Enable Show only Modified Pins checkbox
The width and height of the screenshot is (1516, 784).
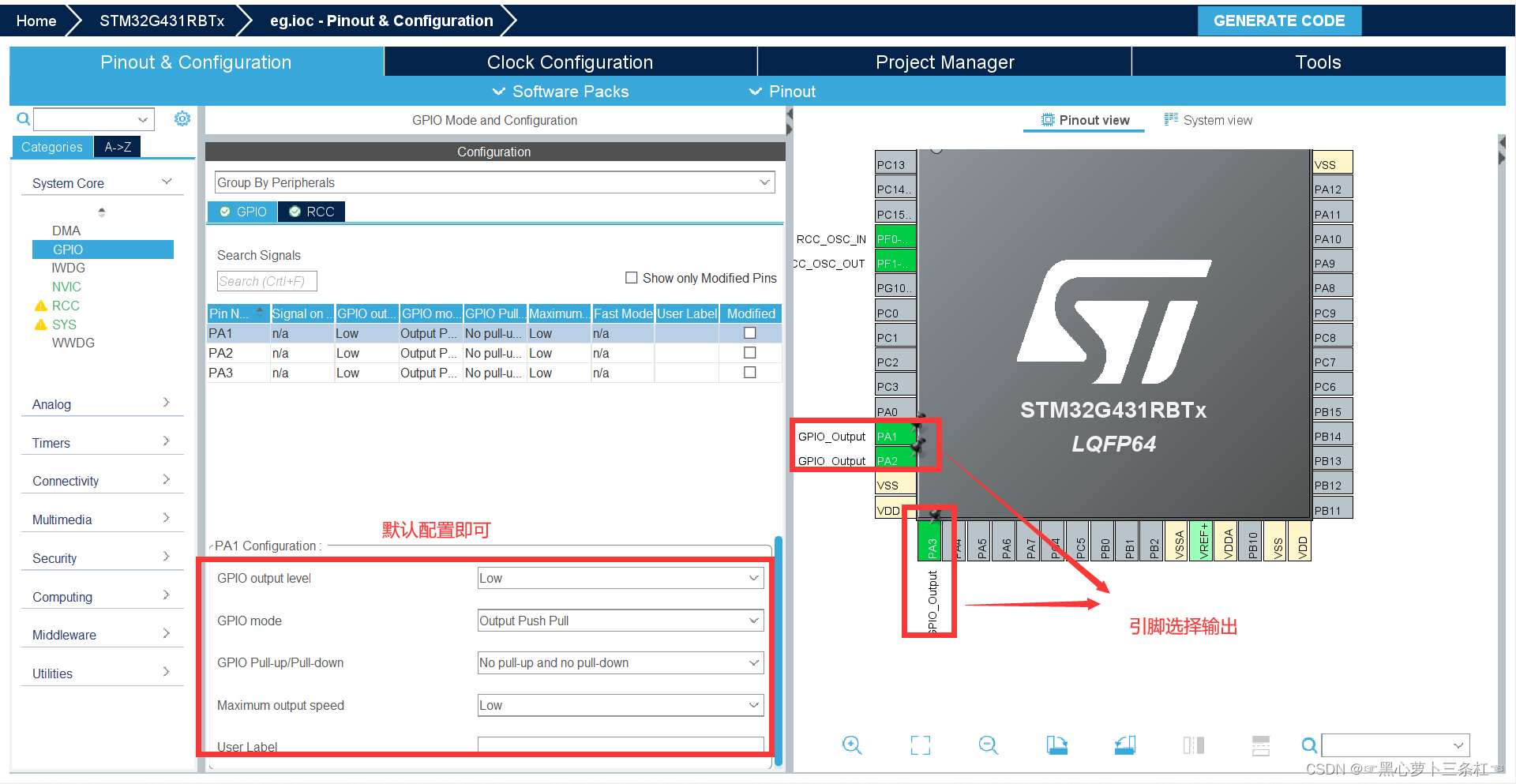coord(632,278)
